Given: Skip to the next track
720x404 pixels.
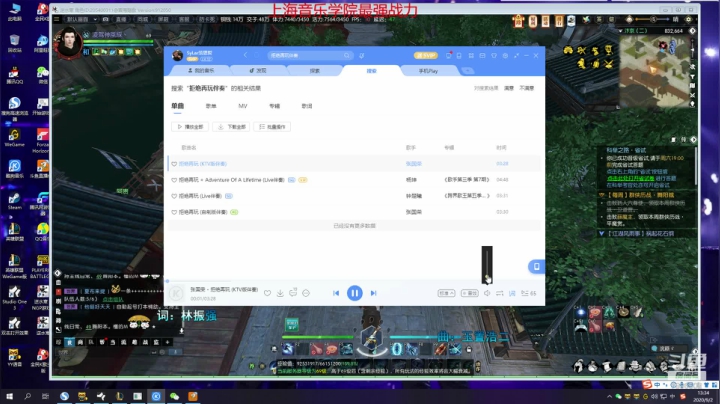Looking at the screenshot, I should (x=373, y=293).
